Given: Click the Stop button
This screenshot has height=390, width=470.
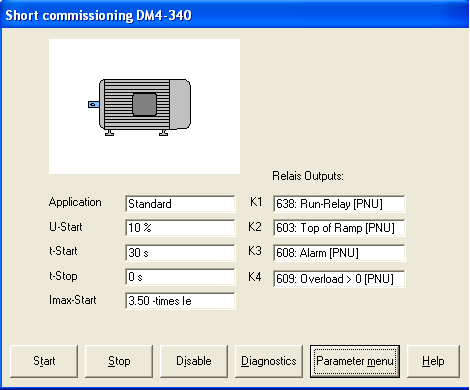Looking at the screenshot, I should pyautogui.click(x=119, y=361).
